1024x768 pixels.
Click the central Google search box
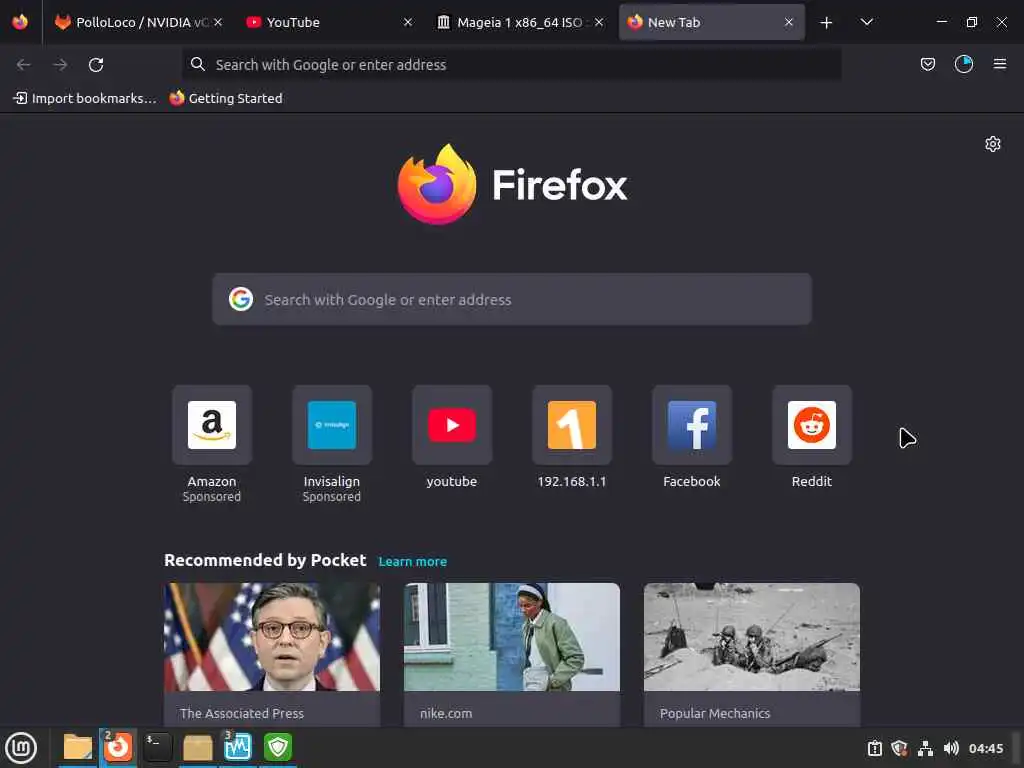coord(511,299)
